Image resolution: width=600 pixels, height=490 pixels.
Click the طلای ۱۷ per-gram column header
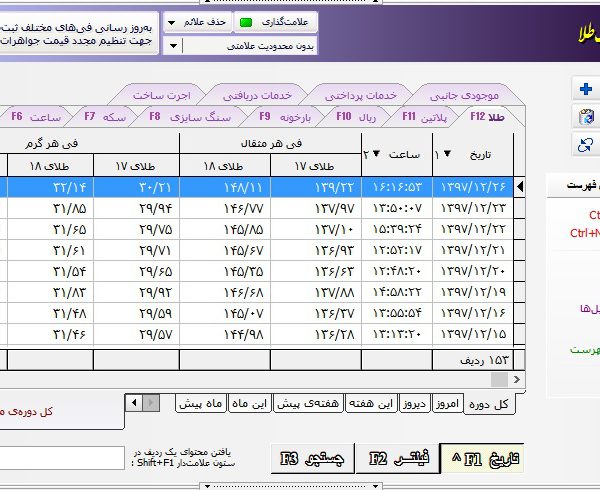pyautogui.click(x=136, y=166)
